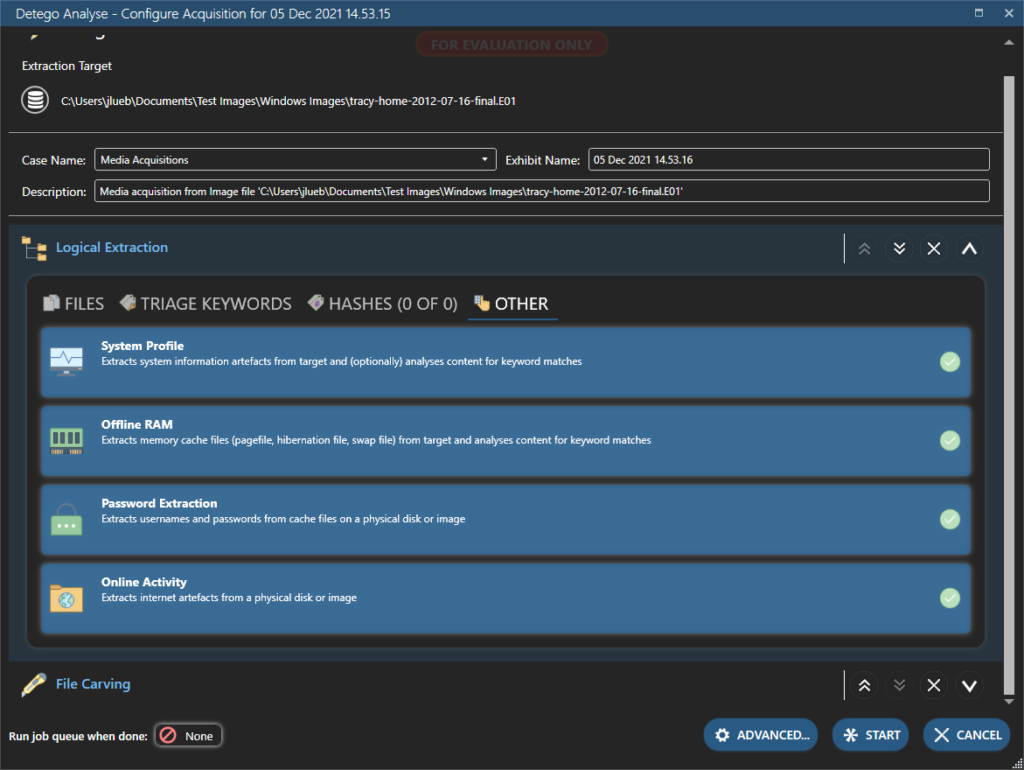Switch to the Files tab
1024x770 pixels.
coord(73,304)
